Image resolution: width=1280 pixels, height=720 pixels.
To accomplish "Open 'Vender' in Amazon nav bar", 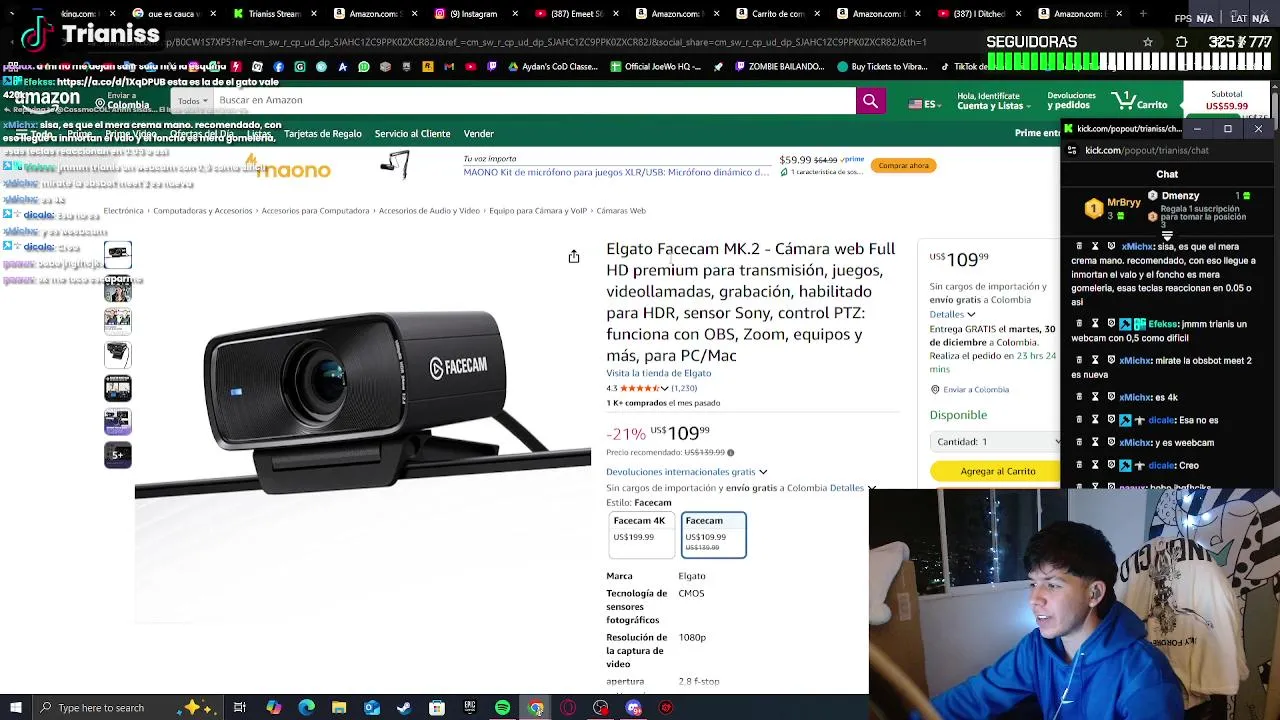I will [478, 134].
